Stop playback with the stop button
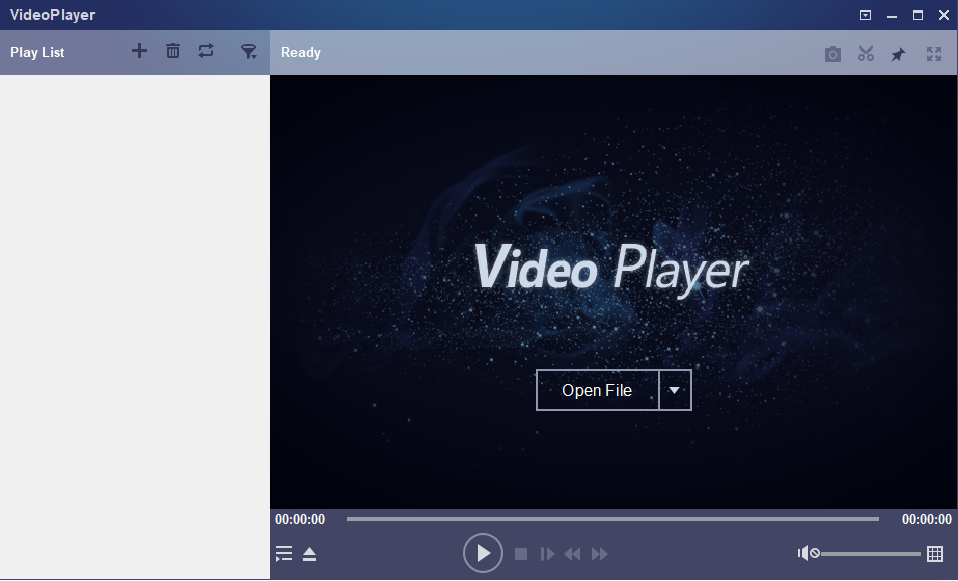958x581 pixels. [521, 554]
